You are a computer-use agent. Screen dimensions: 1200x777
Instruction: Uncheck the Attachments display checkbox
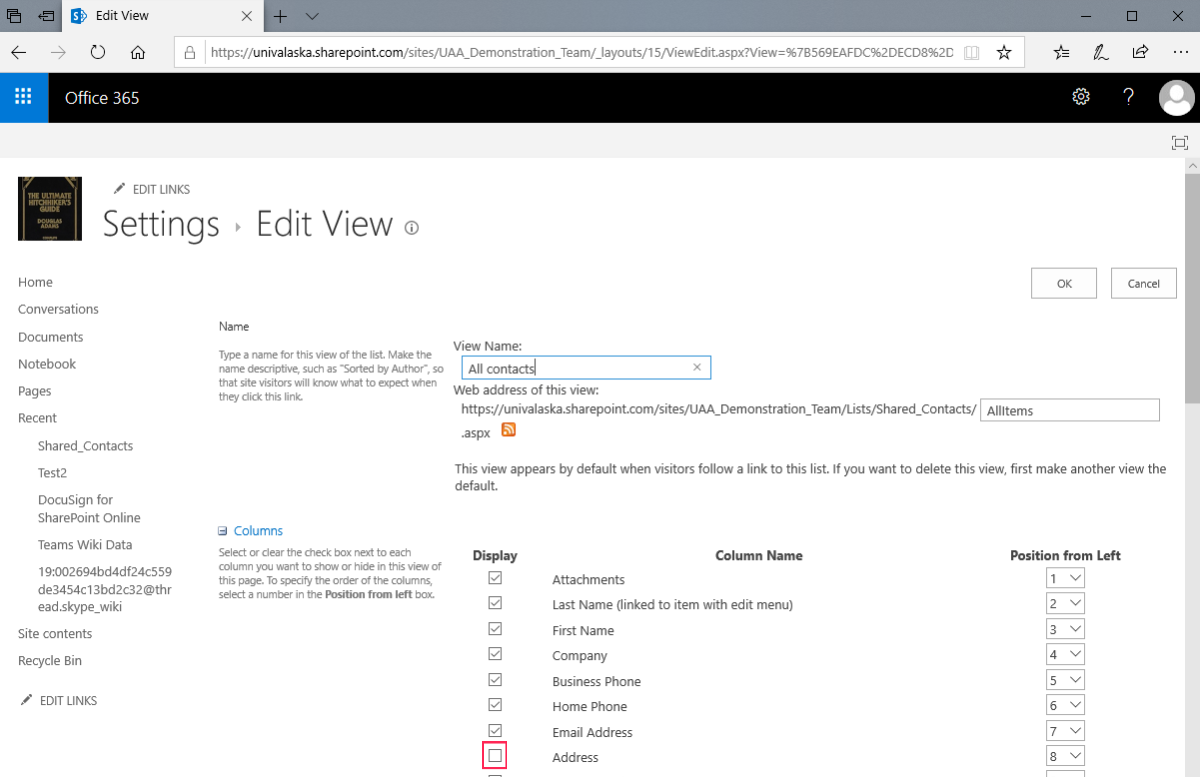pyautogui.click(x=495, y=578)
